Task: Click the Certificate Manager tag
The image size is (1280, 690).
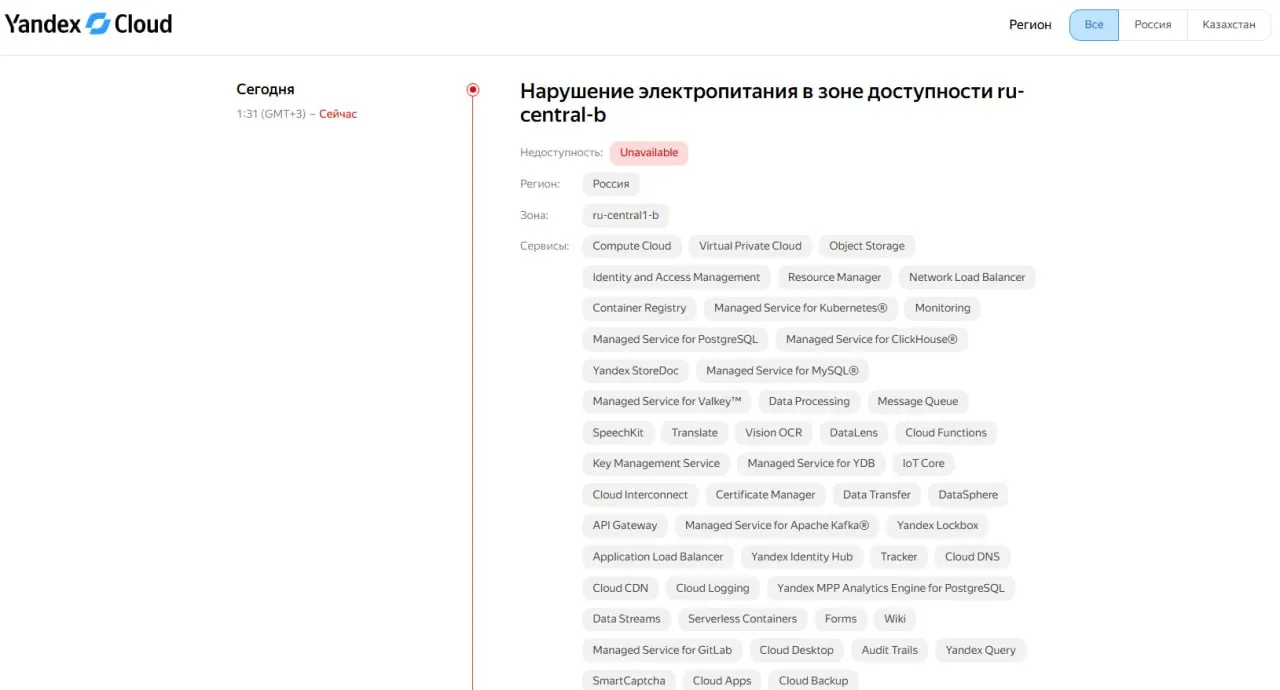Action: point(766,494)
